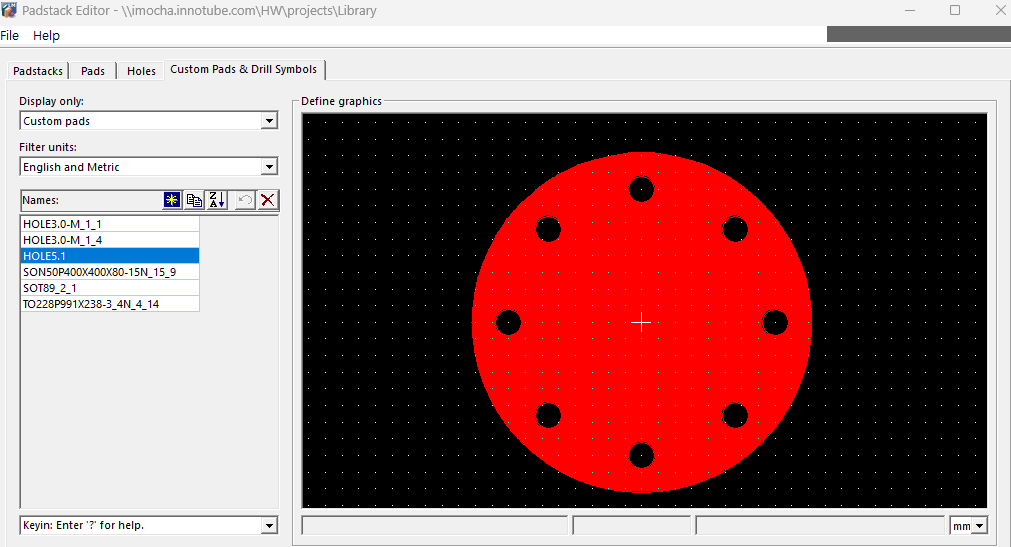Screen dimensions: 1011x547
Task: Click the Undo arrow icon
Action: [245, 200]
